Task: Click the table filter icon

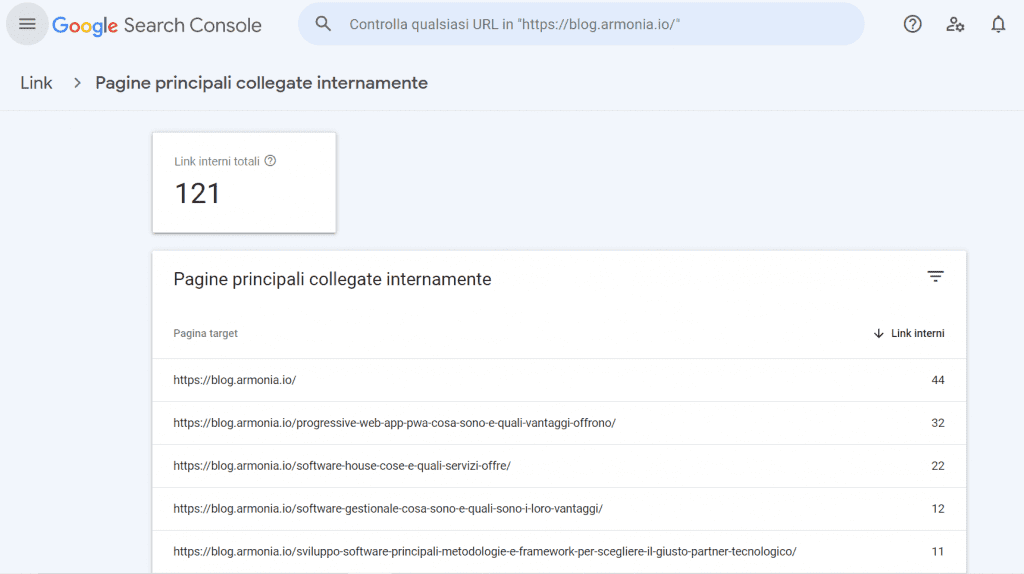Action: (935, 277)
